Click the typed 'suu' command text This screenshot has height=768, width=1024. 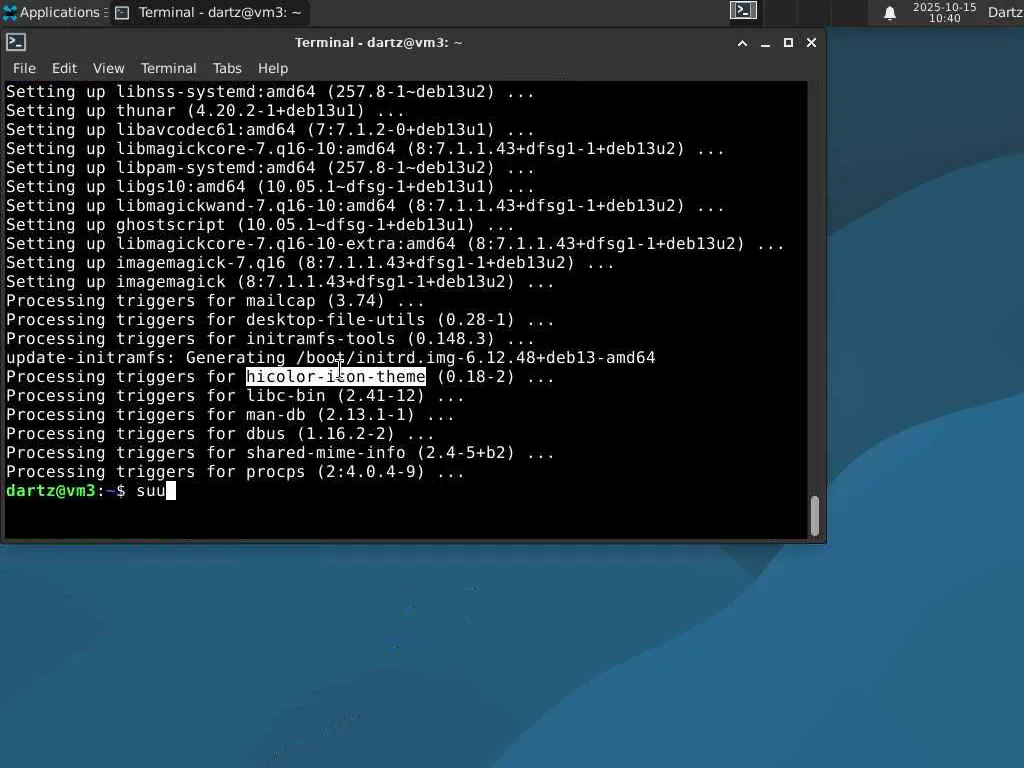click(x=151, y=490)
